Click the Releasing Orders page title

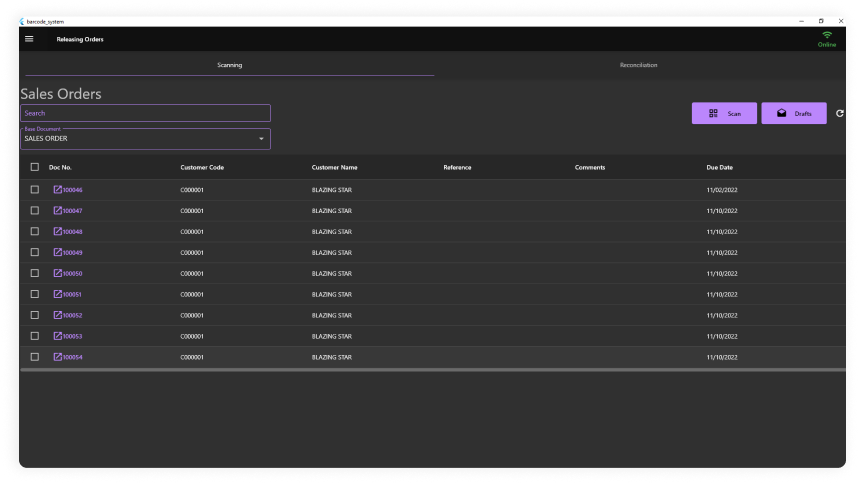tap(80, 39)
